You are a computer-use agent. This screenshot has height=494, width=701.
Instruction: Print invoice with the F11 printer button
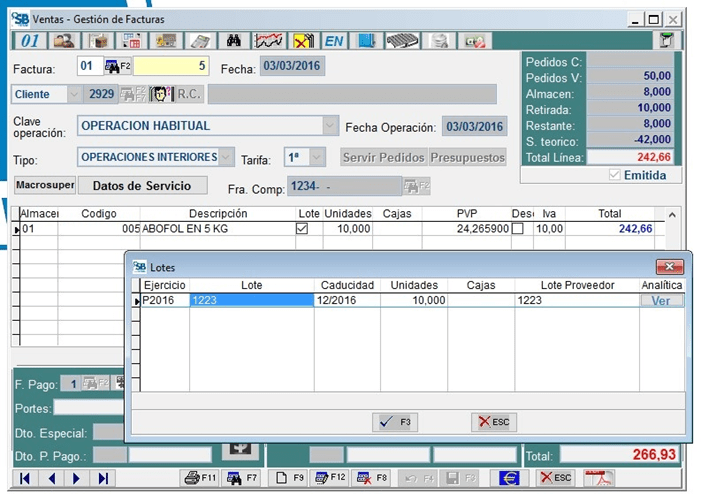(200, 478)
